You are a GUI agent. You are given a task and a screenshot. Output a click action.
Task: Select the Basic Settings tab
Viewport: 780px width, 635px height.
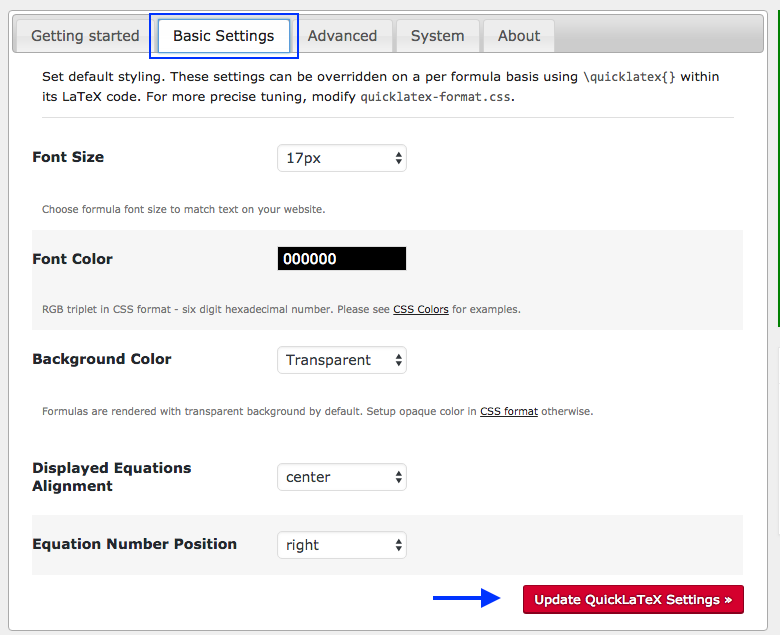pyautogui.click(x=223, y=36)
